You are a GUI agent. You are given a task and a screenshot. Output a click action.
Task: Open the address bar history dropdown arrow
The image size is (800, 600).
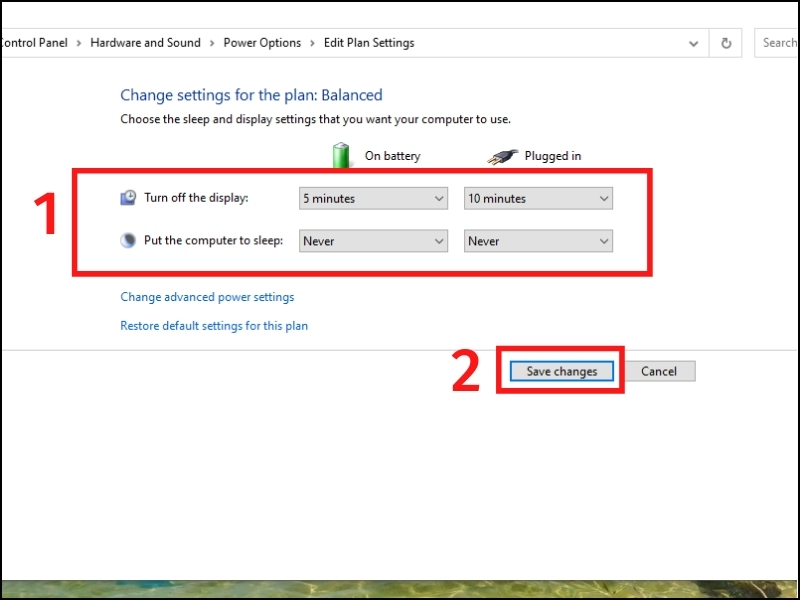(694, 43)
